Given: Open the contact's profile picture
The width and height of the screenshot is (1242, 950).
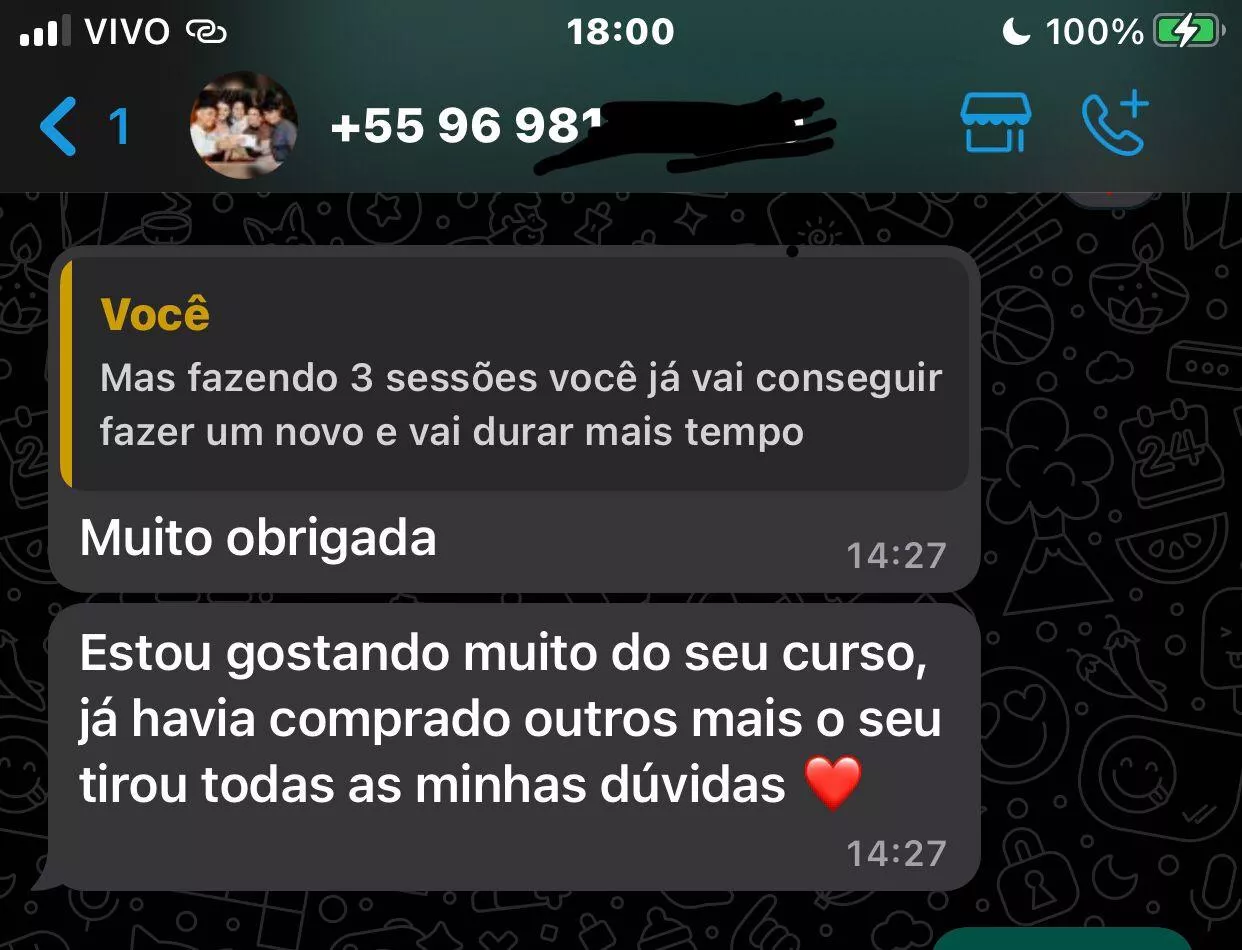Looking at the screenshot, I should 243,125.
